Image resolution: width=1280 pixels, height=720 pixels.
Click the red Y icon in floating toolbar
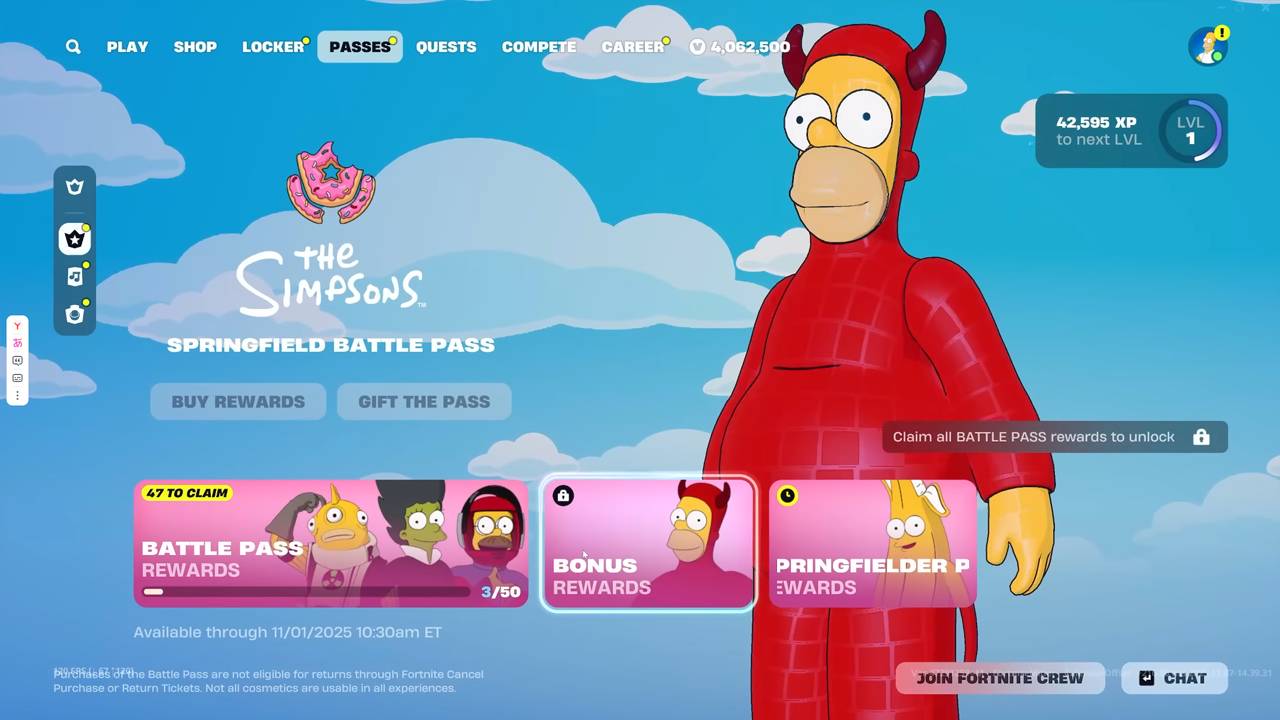point(17,326)
